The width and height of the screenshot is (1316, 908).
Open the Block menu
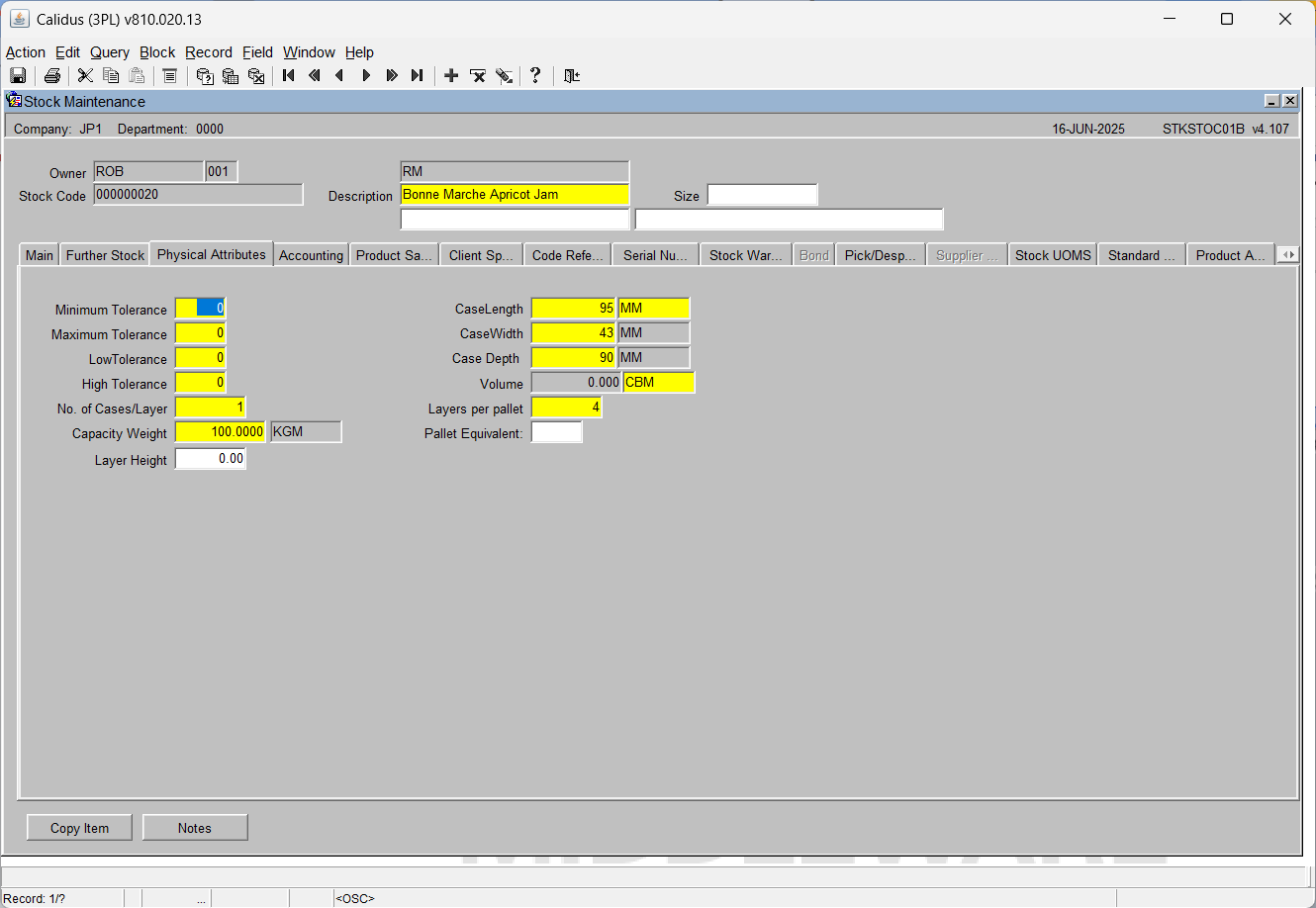point(157,52)
